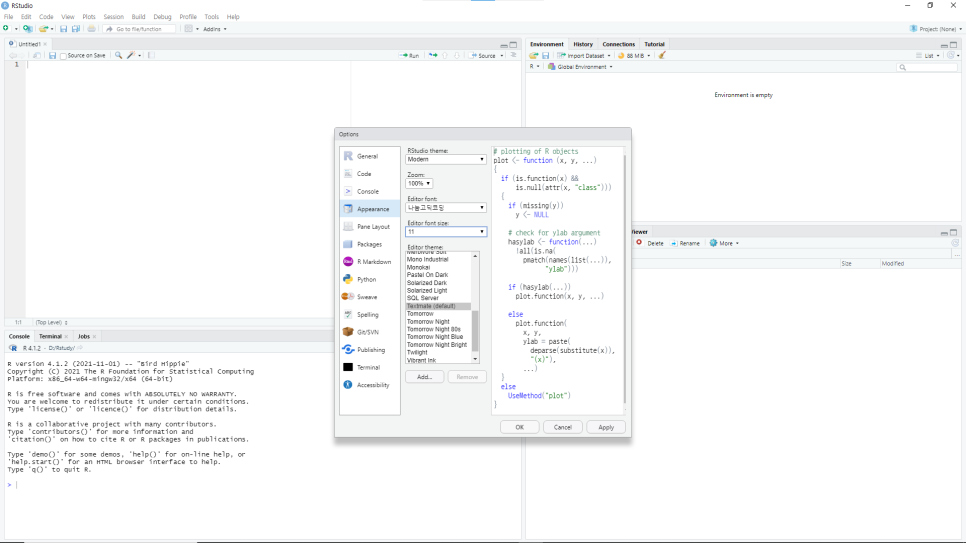Open the memory usage 88 MB dropdown
Image resolution: width=966 pixels, height=543 pixels.
634,55
